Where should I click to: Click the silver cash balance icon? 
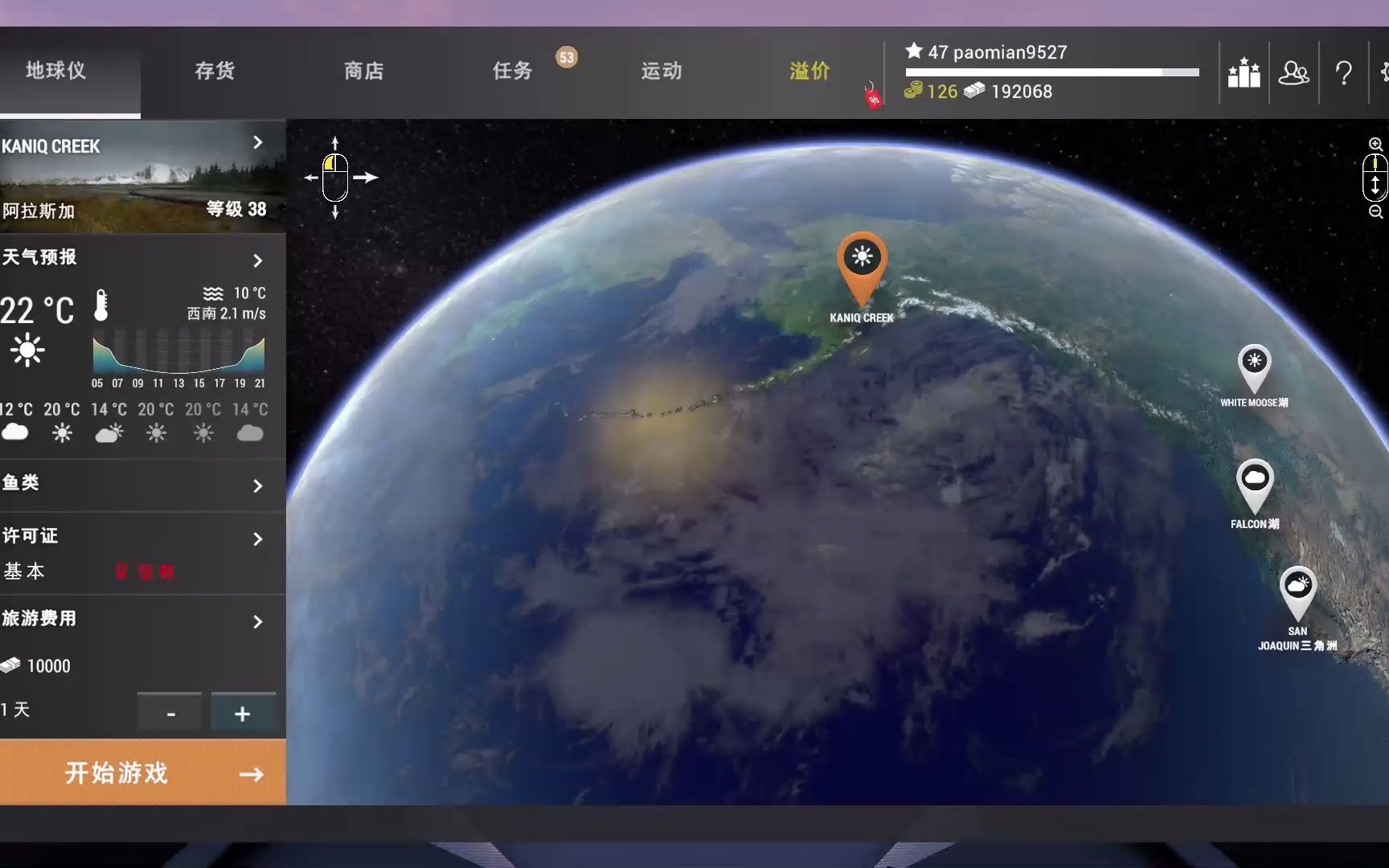[974, 90]
